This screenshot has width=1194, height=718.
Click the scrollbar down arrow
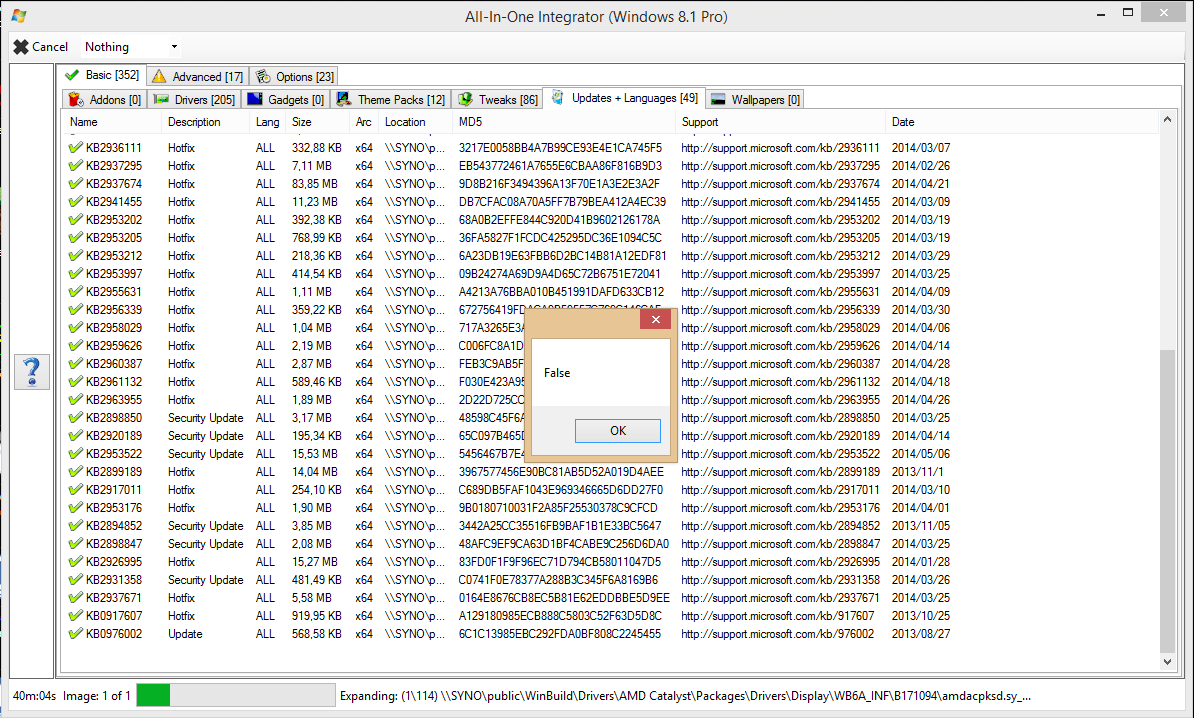pos(1167,662)
